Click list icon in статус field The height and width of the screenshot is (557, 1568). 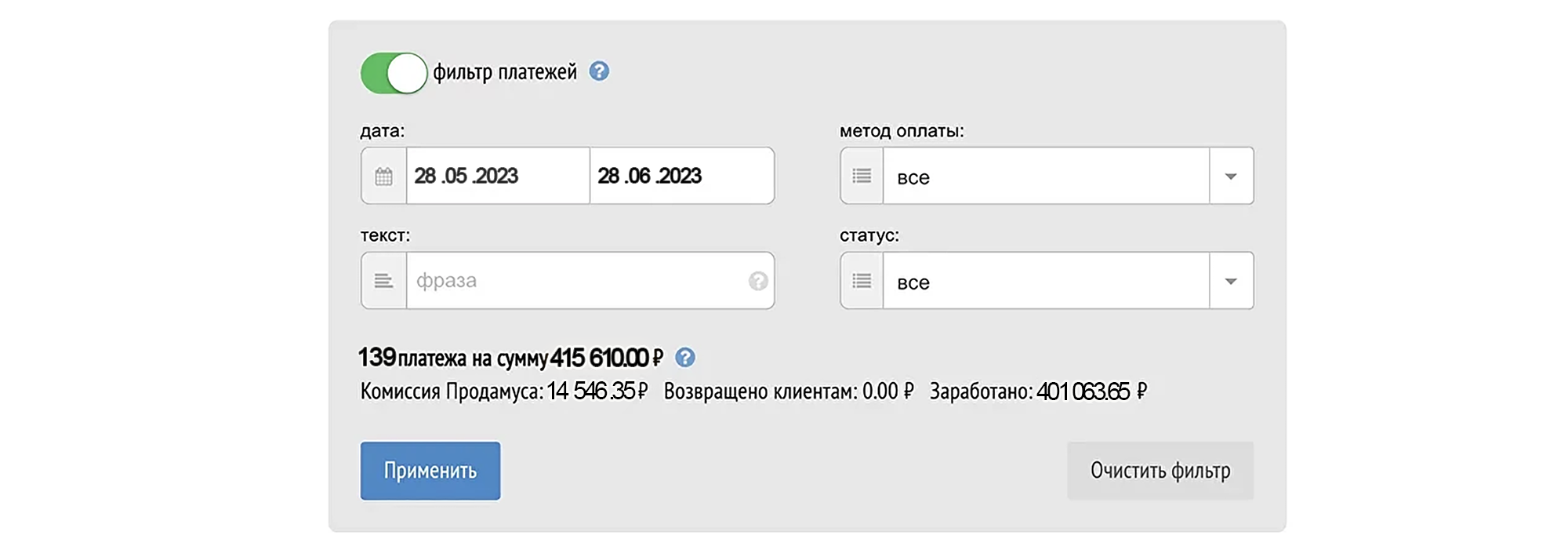(x=862, y=281)
